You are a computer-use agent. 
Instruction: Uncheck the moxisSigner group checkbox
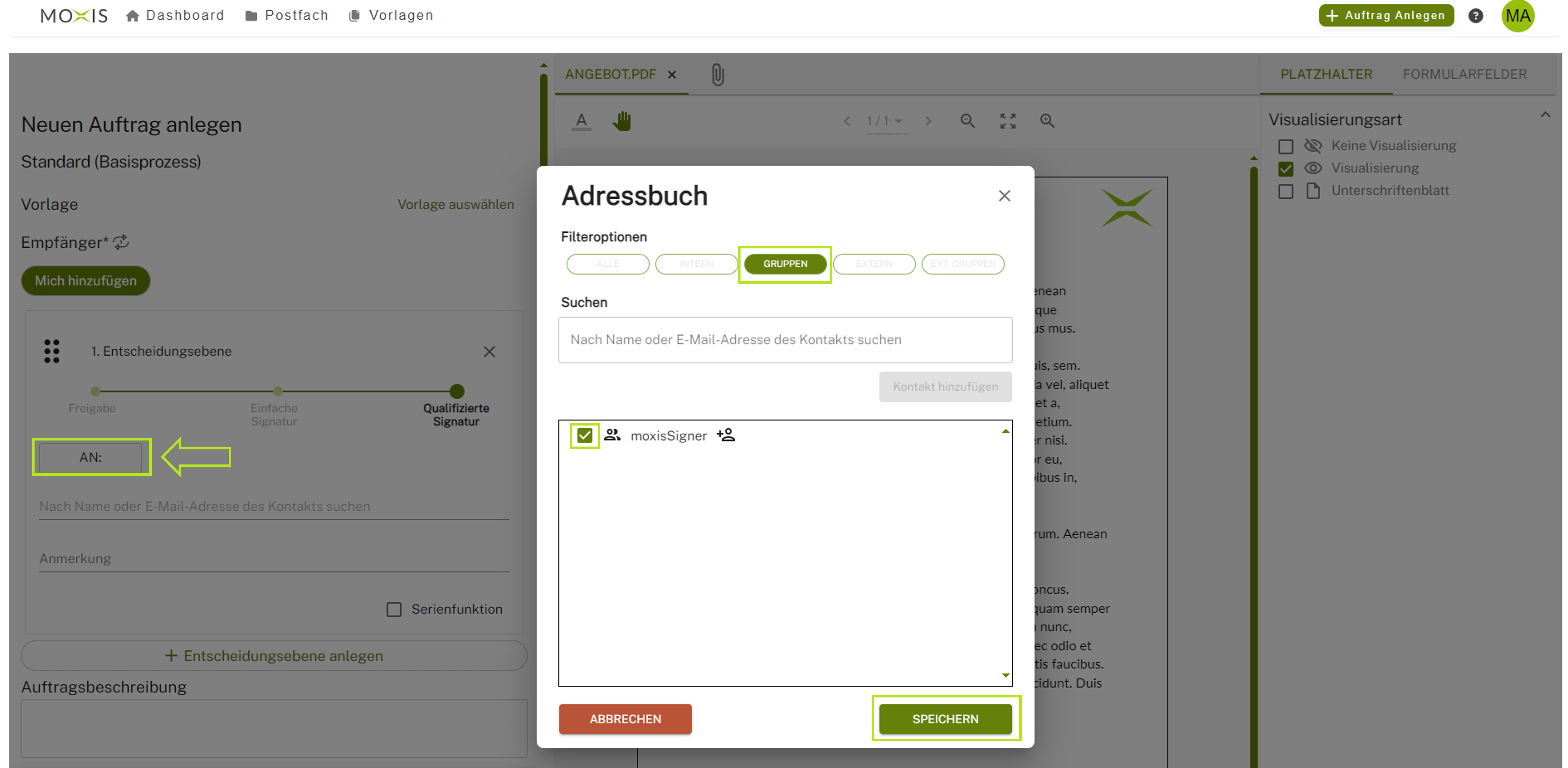click(584, 435)
